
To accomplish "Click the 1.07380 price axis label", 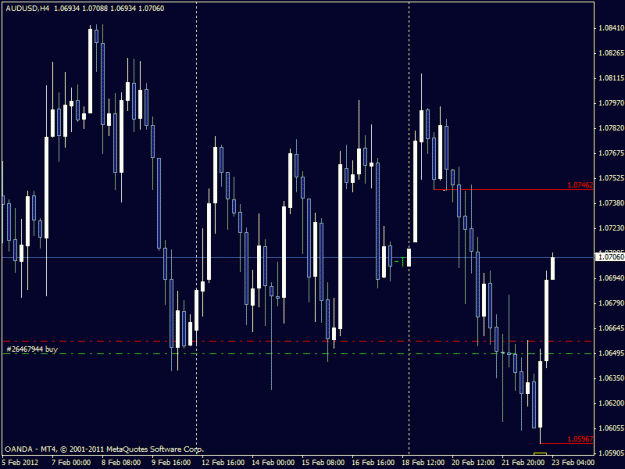I will click(611, 203).
